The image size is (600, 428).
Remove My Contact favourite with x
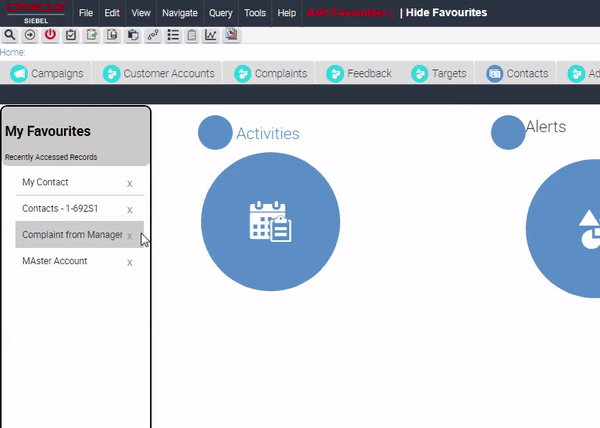coord(130,184)
